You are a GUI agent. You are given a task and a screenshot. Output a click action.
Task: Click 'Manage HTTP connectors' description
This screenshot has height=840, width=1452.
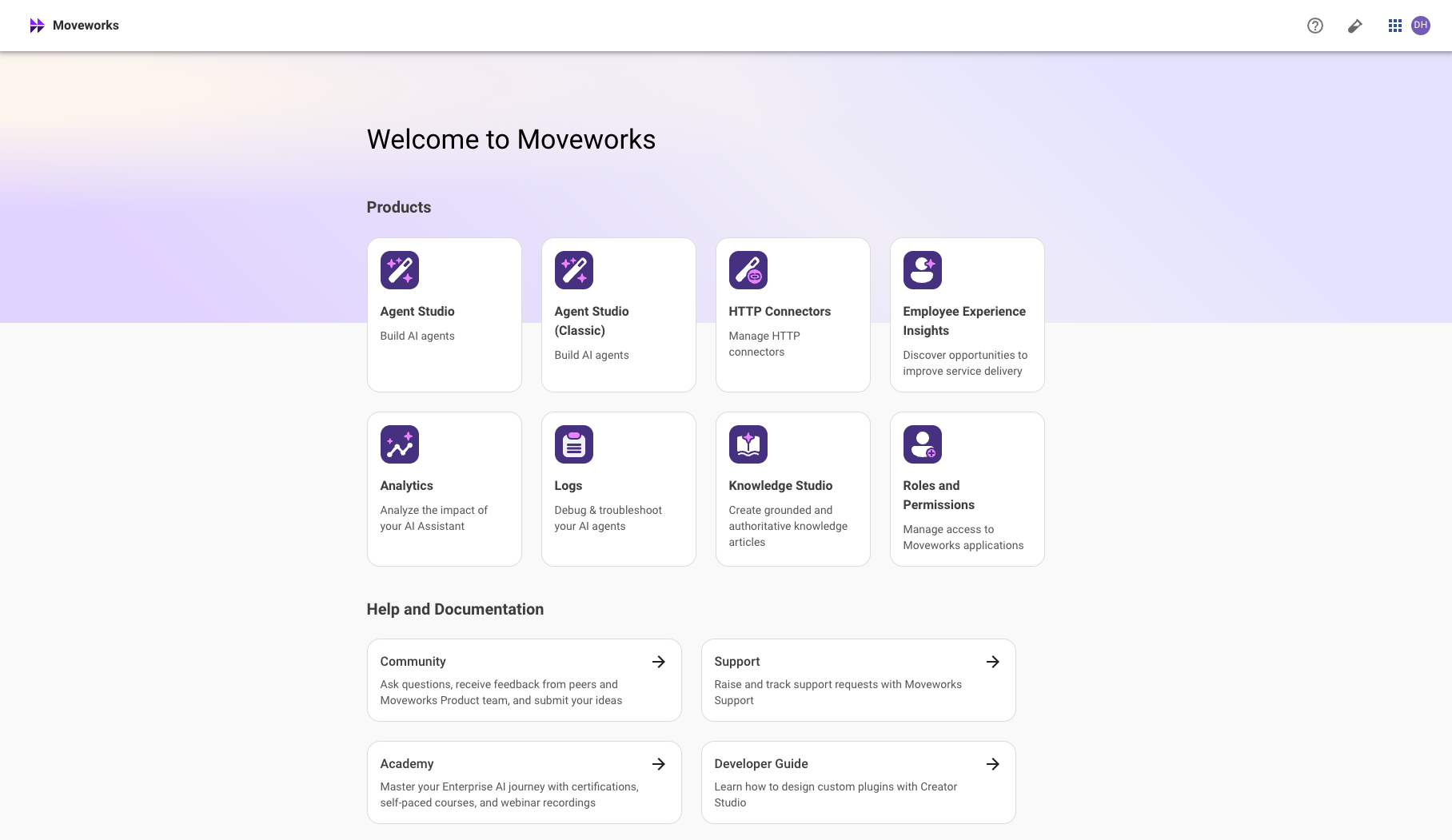[x=764, y=344]
